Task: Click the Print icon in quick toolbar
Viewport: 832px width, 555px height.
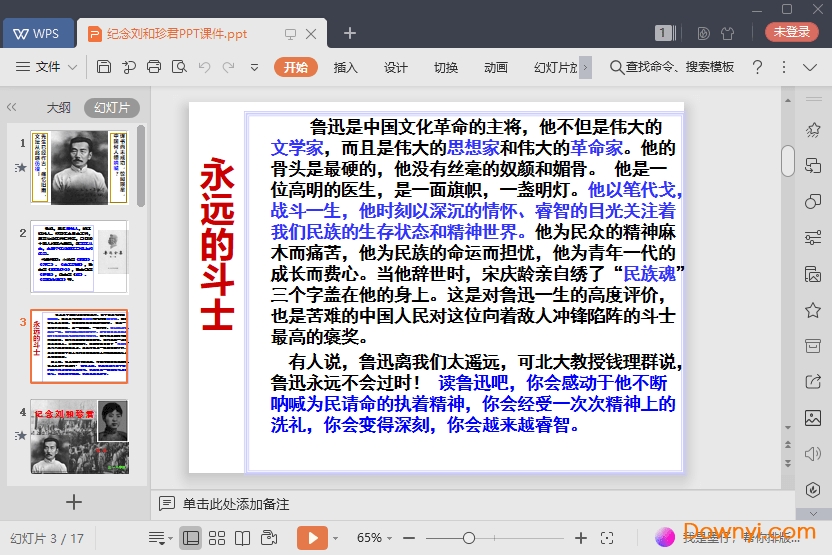Action: tap(154, 67)
